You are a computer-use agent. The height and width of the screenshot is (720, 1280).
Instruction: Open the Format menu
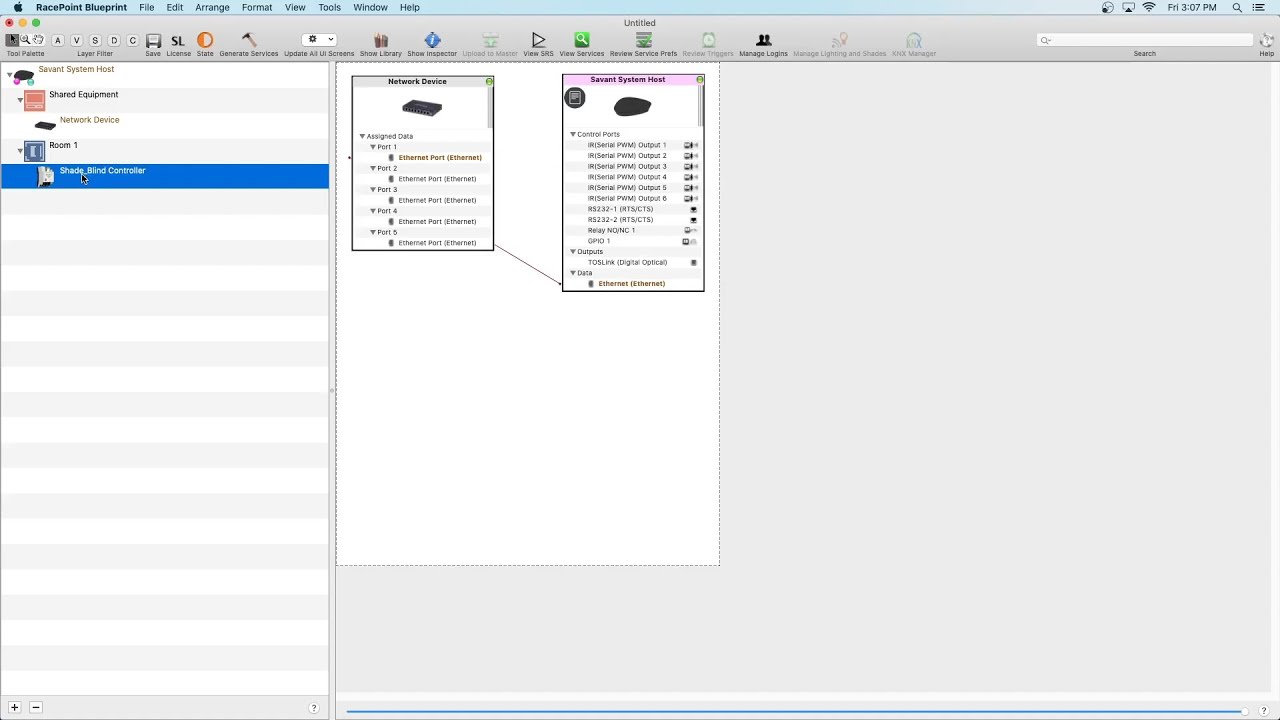257,7
